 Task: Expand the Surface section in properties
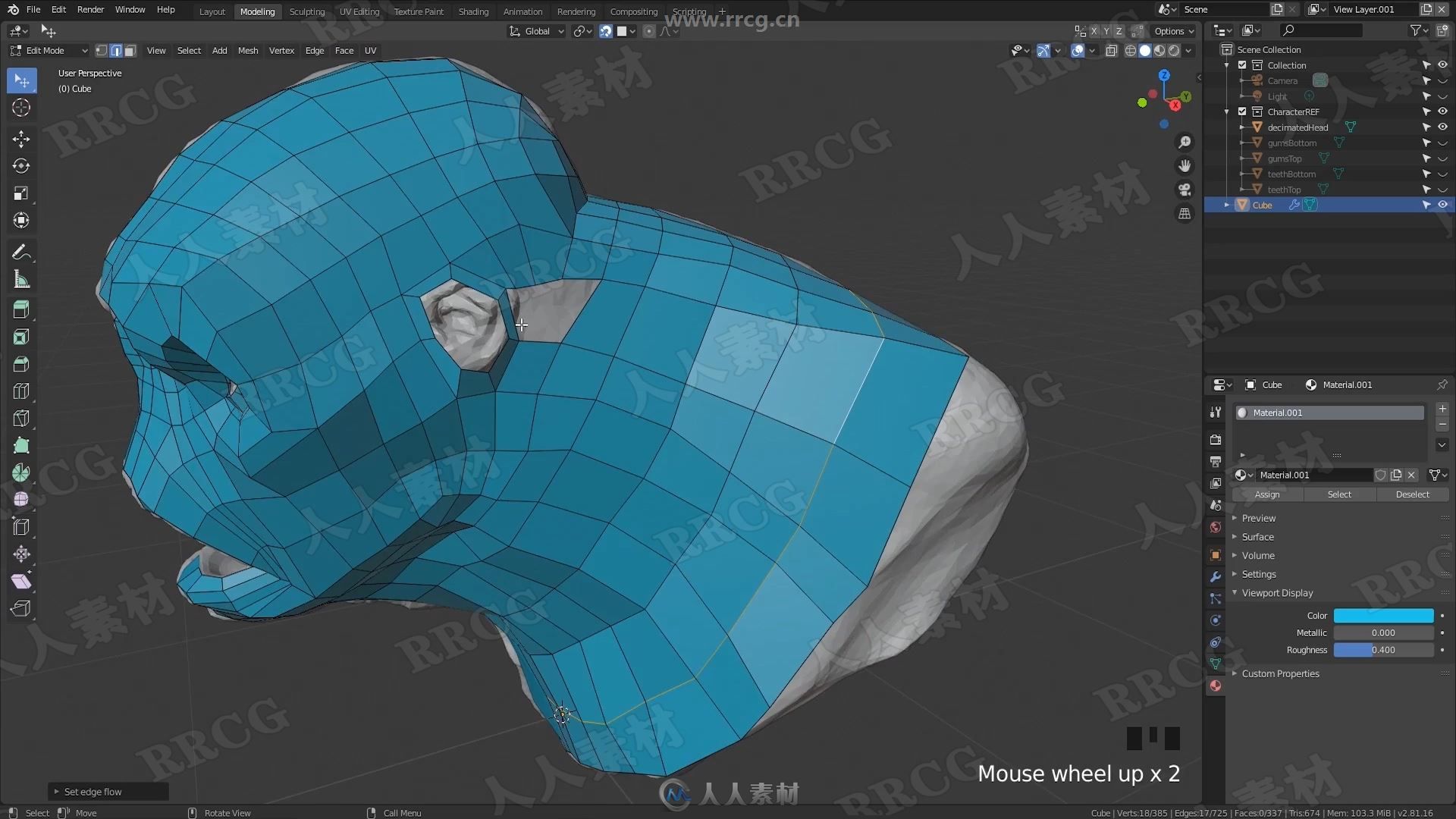[1258, 536]
